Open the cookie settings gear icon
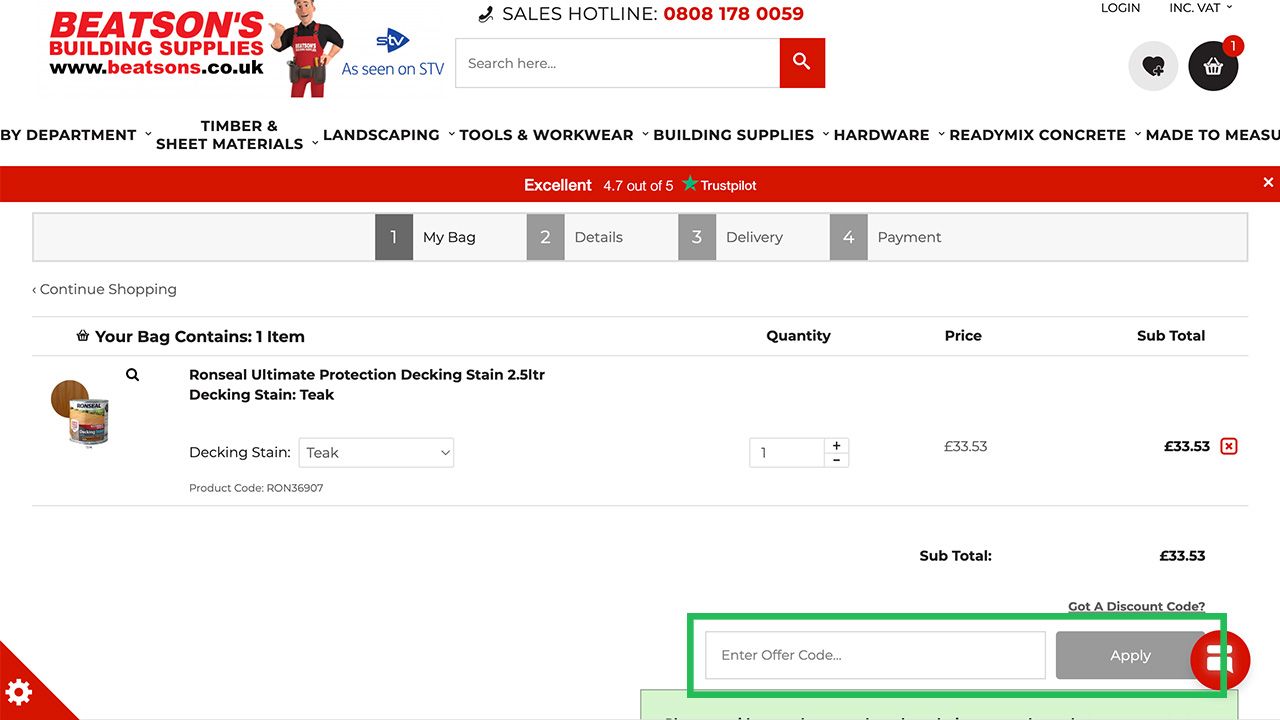Image resolution: width=1280 pixels, height=720 pixels. (19, 692)
